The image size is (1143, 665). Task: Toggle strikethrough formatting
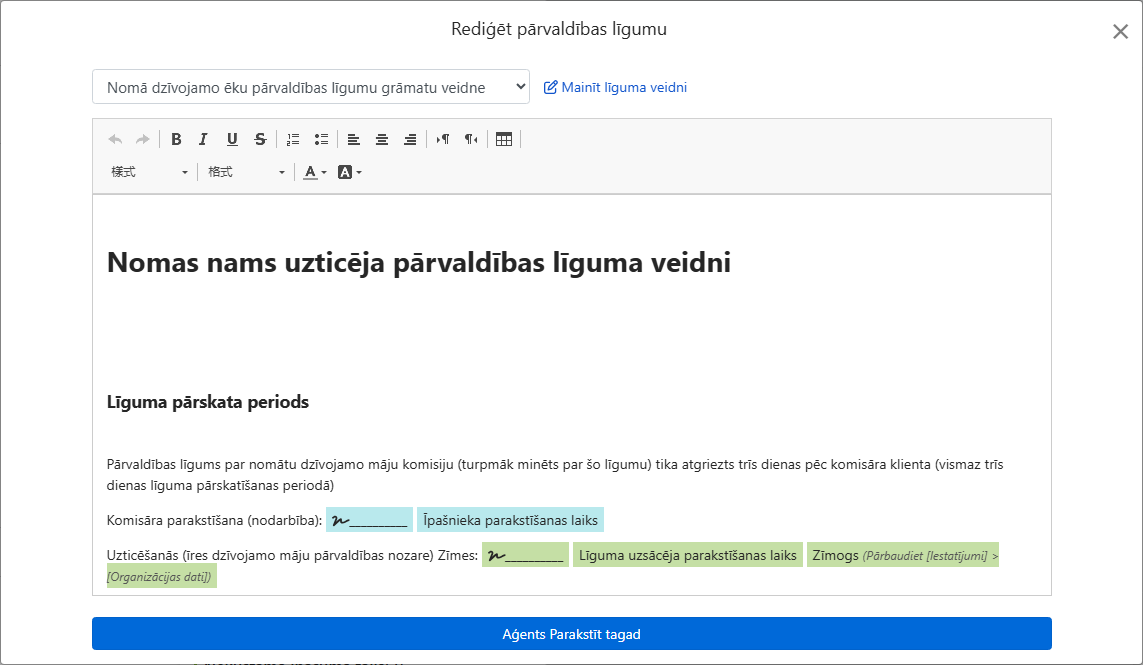point(260,139)
